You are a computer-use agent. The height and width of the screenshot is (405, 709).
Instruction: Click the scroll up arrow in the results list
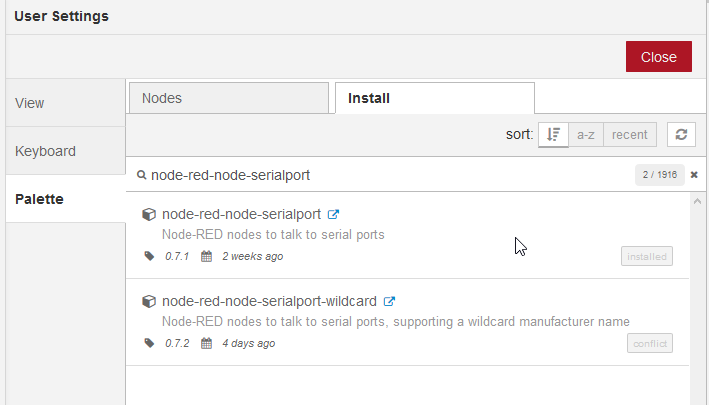697,201
